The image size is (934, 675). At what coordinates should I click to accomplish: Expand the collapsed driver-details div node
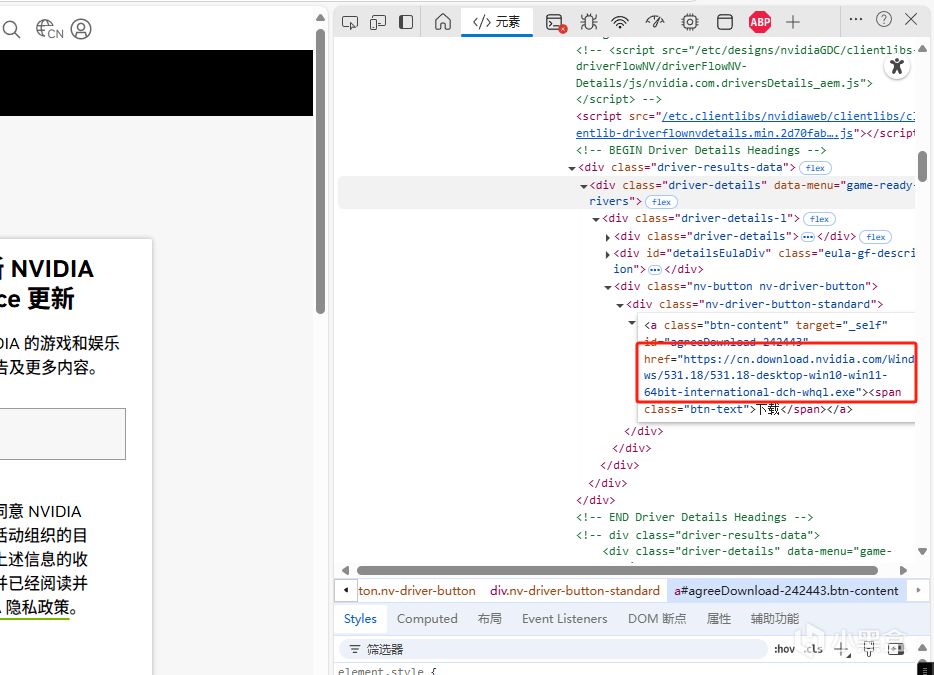pyautogui.click(x=608, y=237)
